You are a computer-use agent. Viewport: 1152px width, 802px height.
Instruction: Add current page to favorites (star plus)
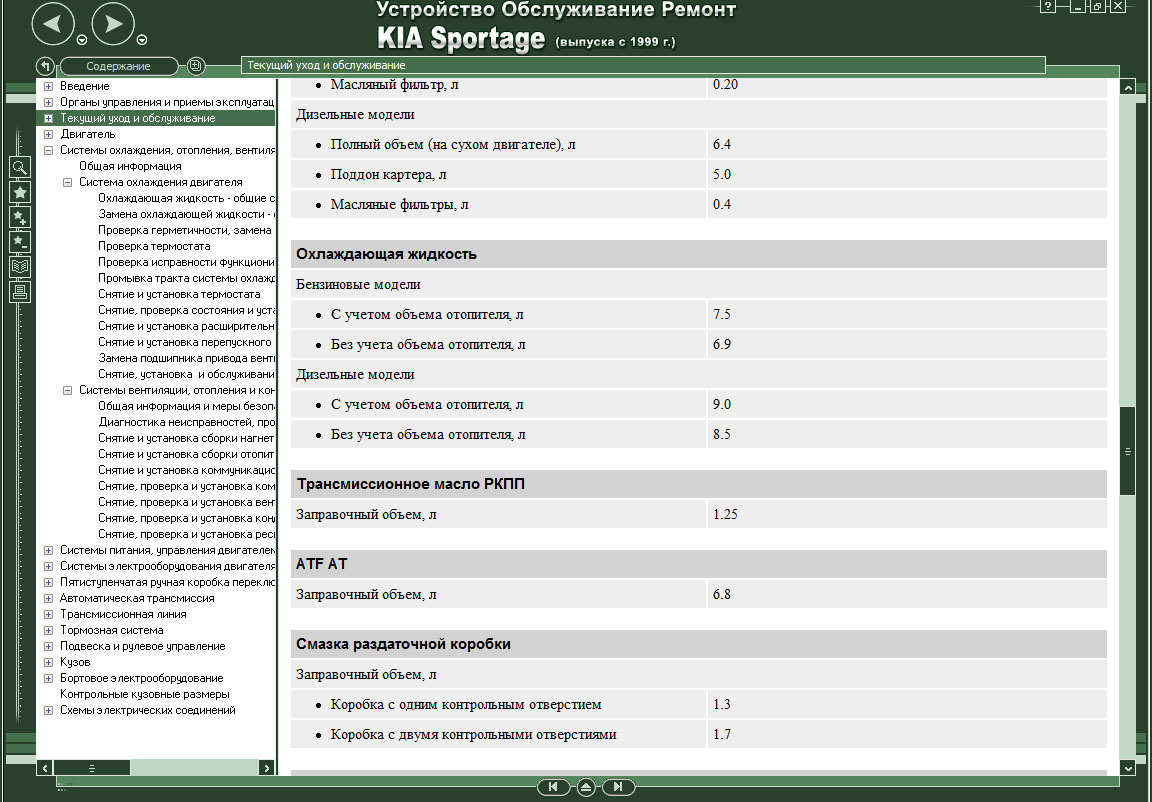(x=20, y=217)
